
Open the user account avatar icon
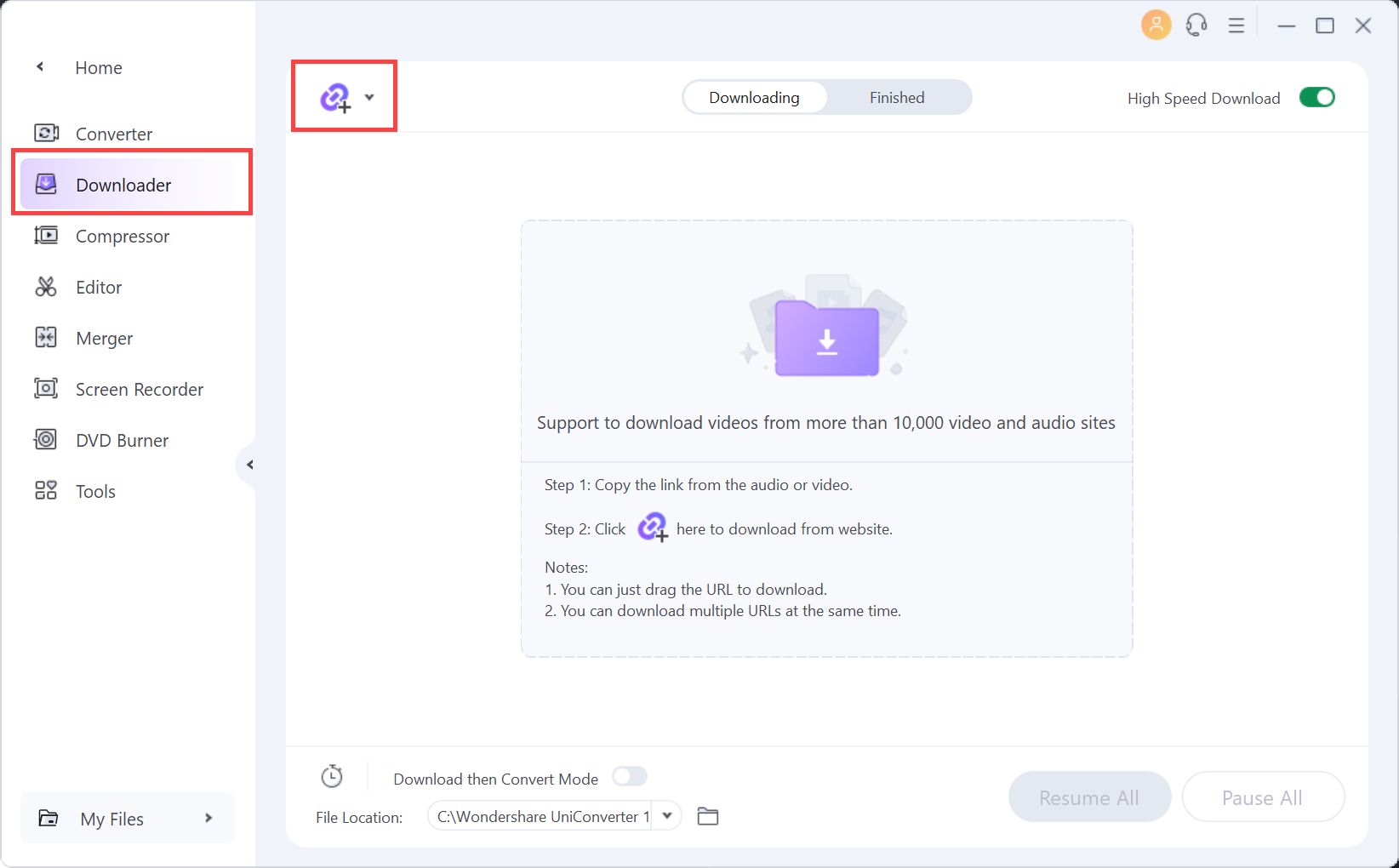pyautogui.click(x=1156, y=26)
